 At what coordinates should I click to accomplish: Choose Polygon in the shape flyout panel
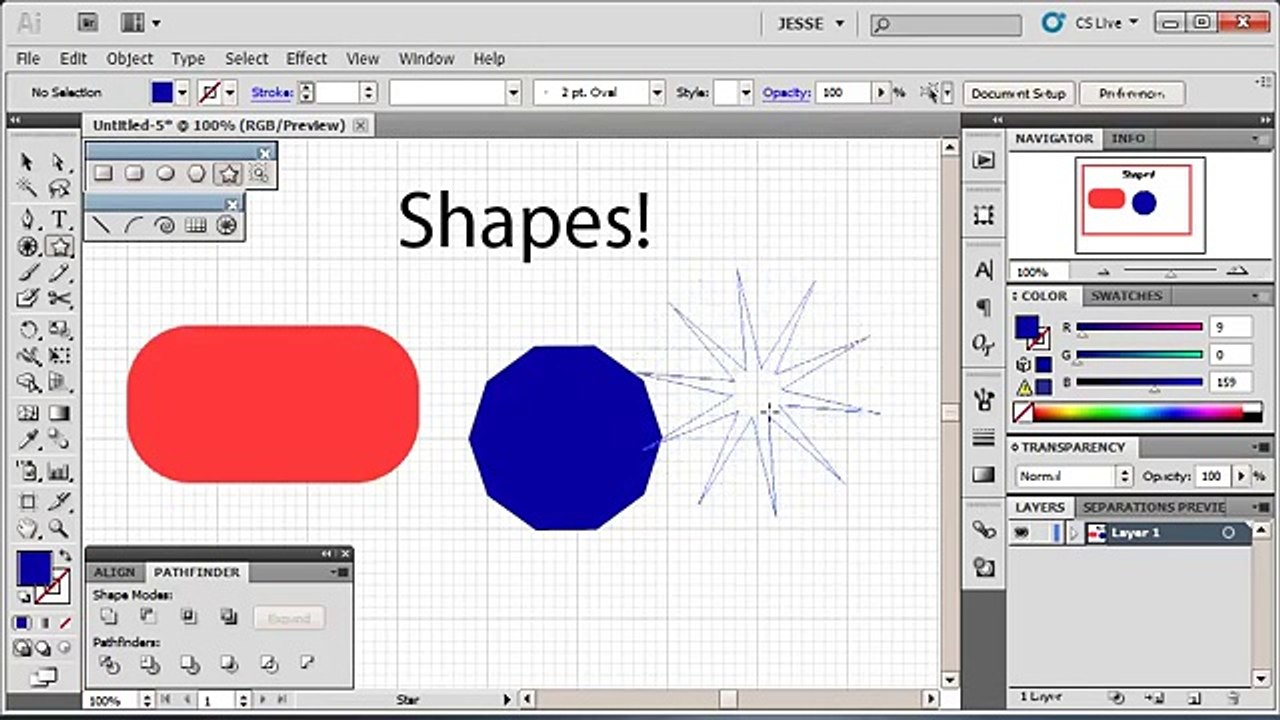click(x=196, y=174)
